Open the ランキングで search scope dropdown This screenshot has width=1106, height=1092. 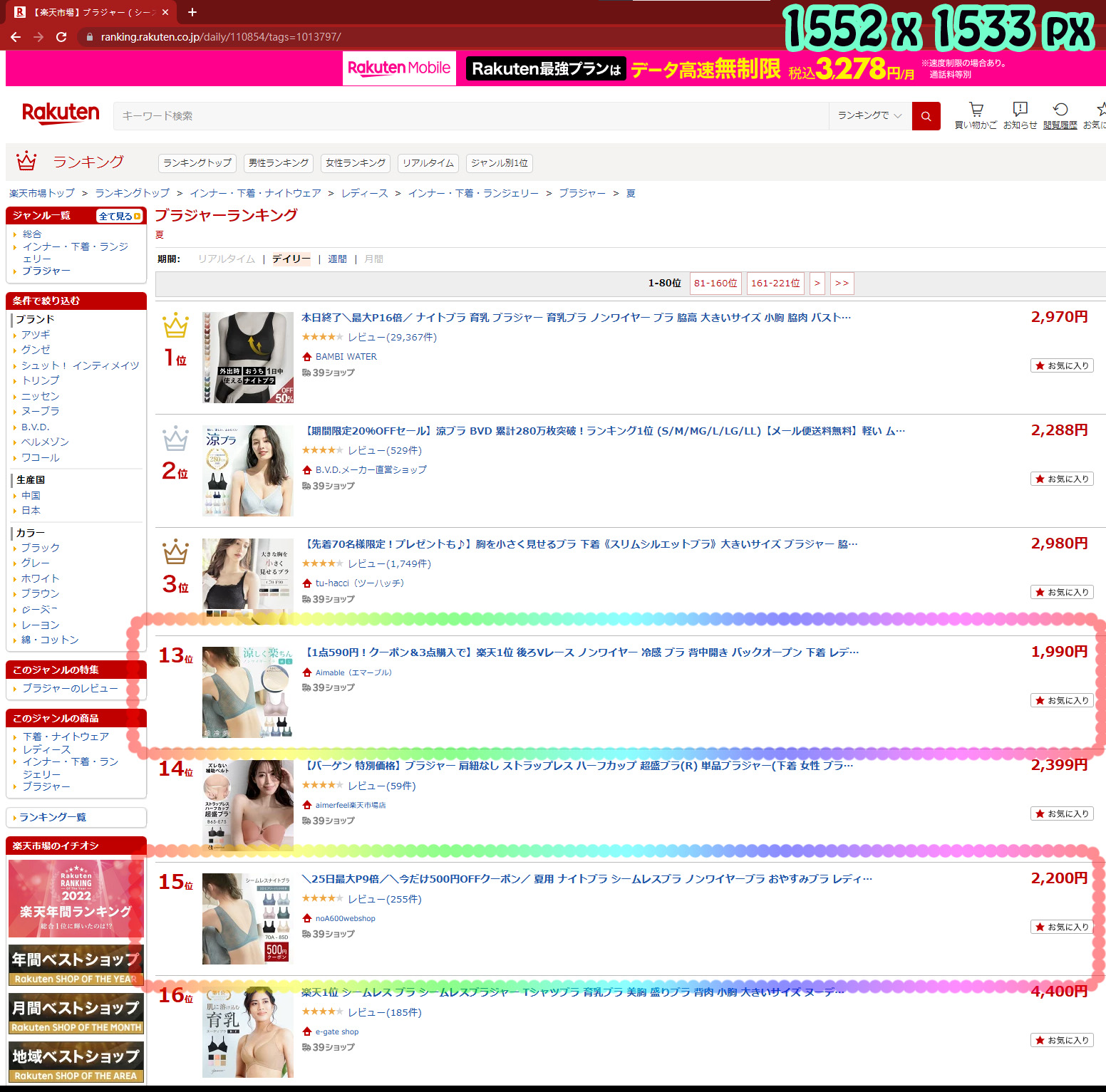pyautogui.click(x=870, y=116)
